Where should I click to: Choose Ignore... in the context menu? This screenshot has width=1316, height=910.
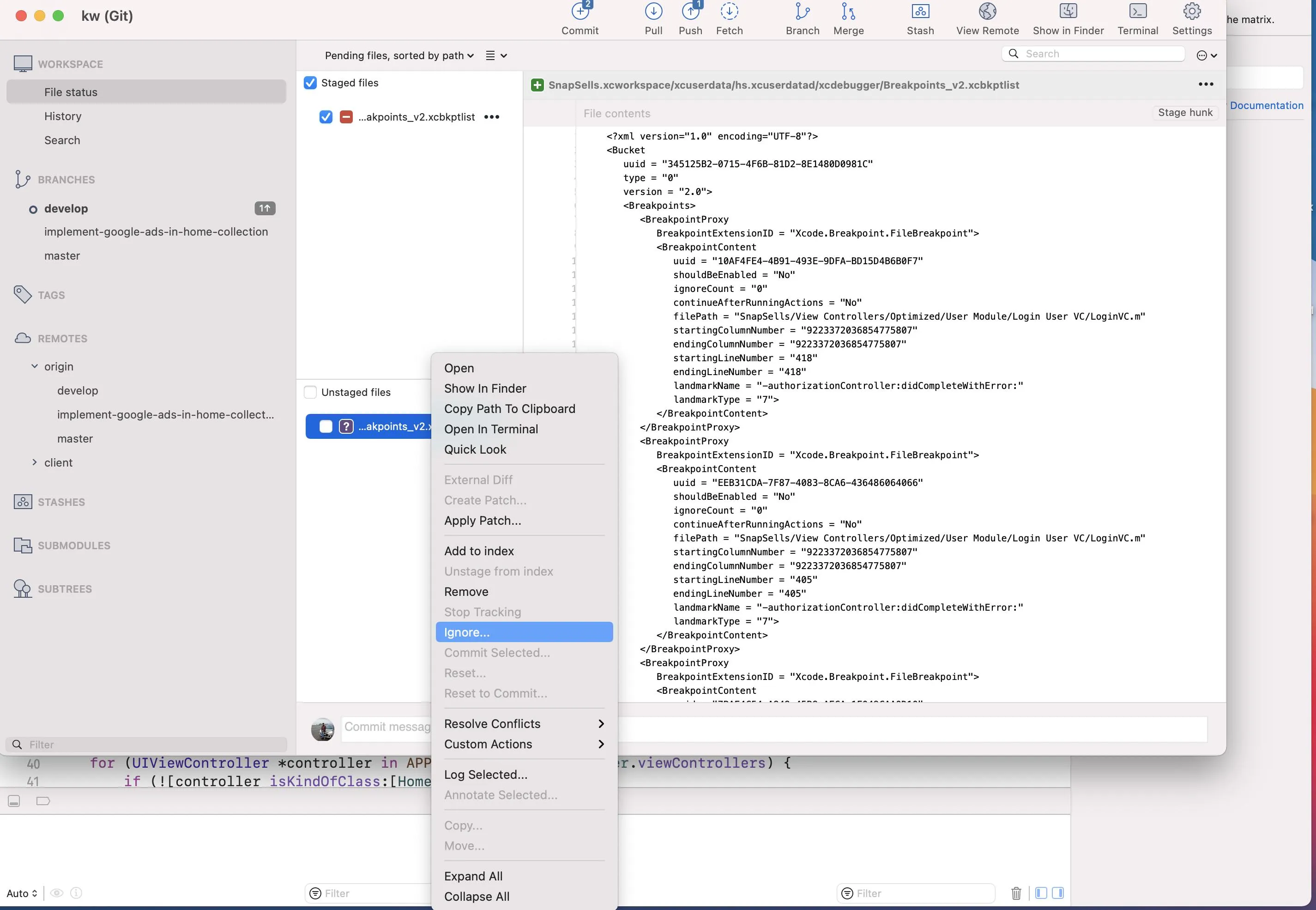467,632
